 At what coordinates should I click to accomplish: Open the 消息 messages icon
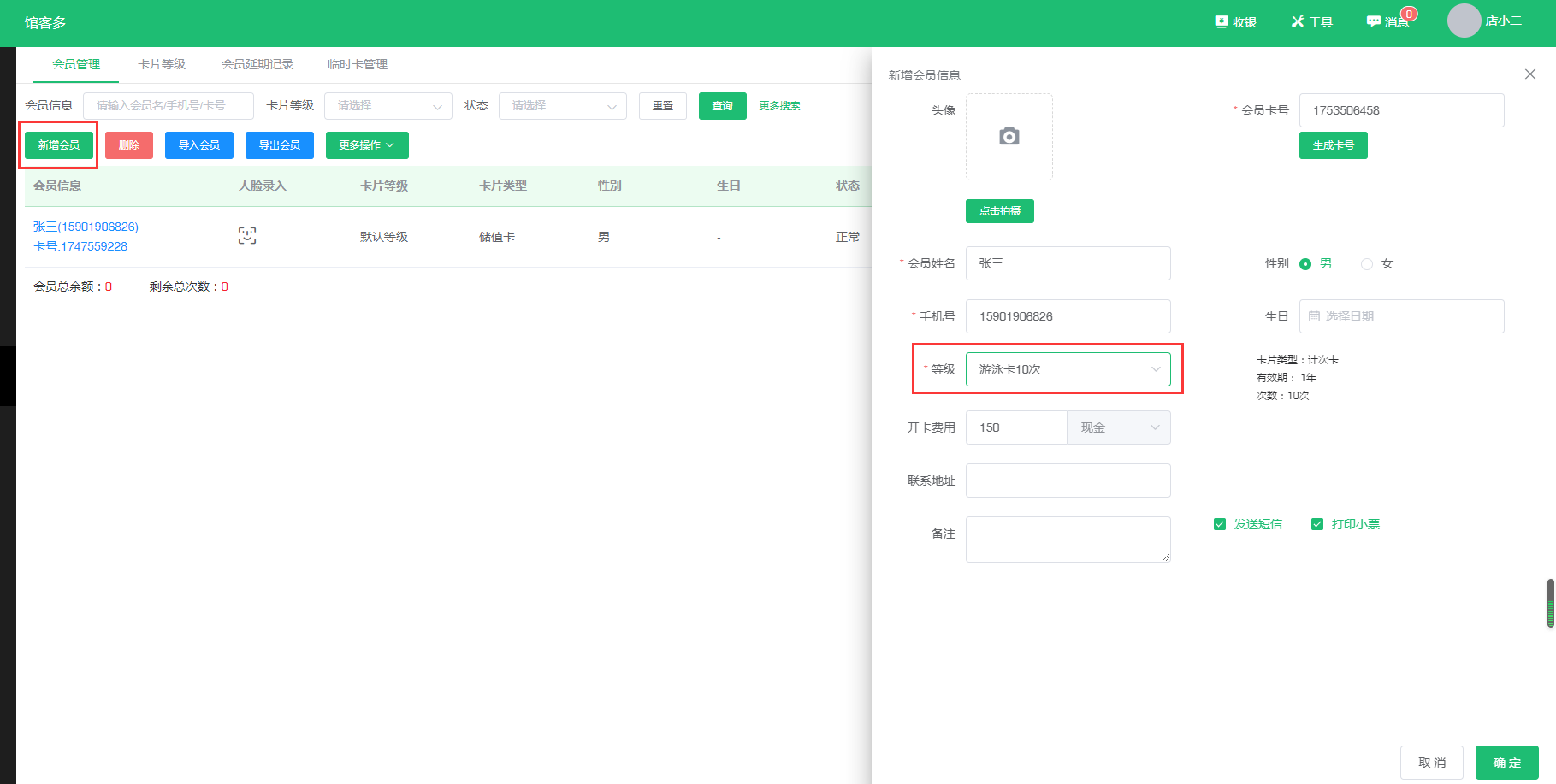[1374, 21]
